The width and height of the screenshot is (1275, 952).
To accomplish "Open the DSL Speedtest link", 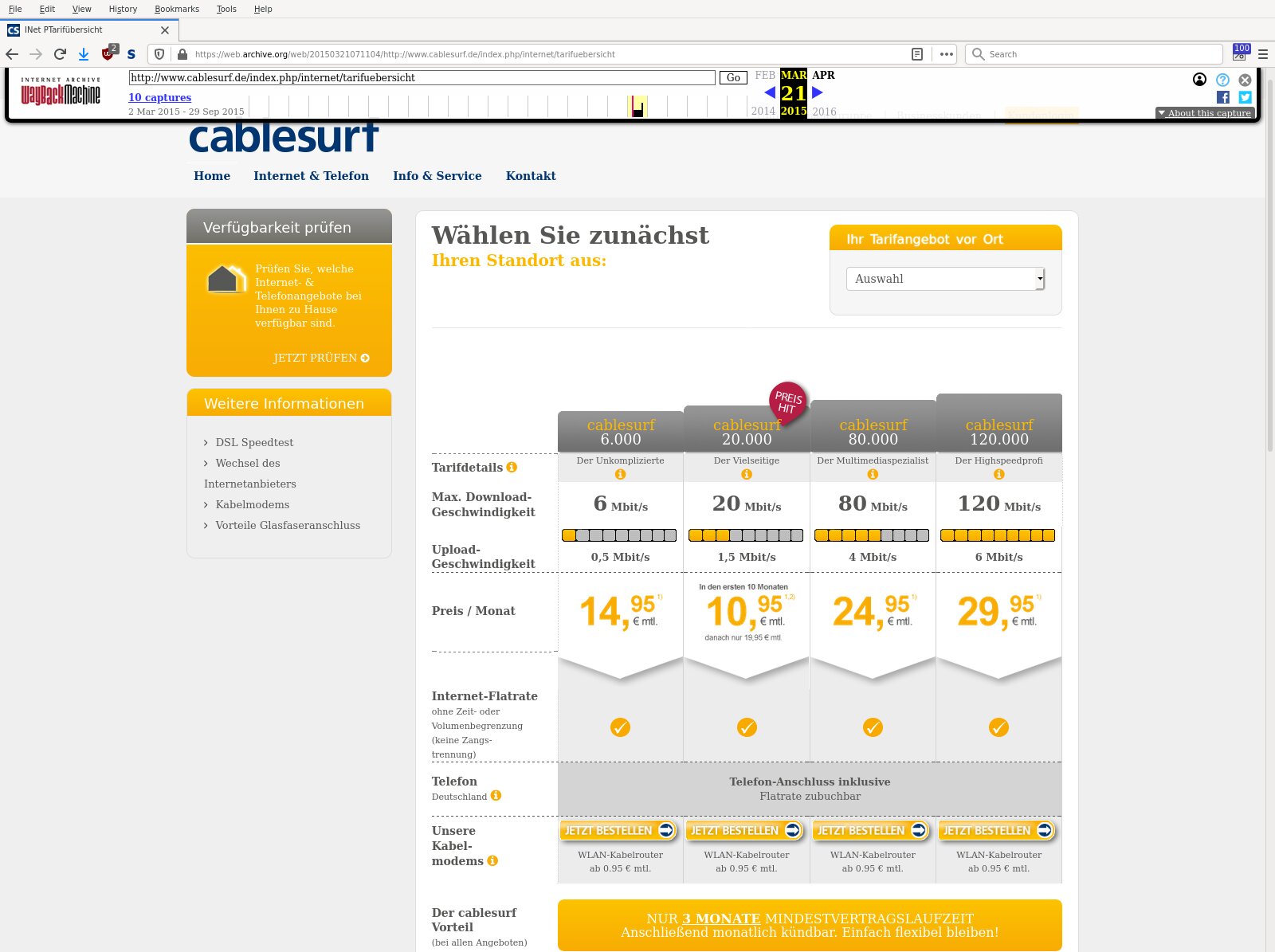I will point(254,442).
